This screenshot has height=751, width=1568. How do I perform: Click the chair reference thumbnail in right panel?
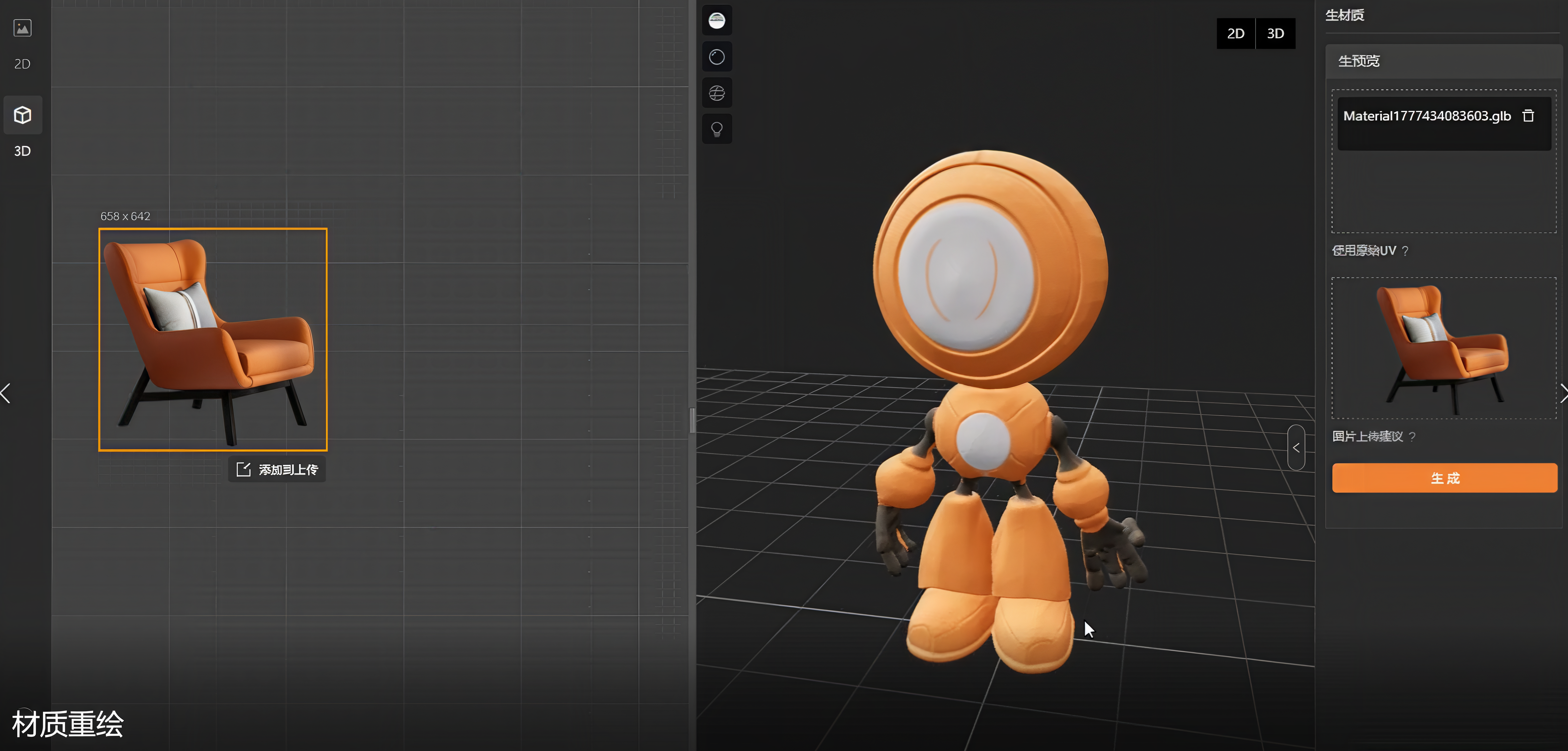1444,348
